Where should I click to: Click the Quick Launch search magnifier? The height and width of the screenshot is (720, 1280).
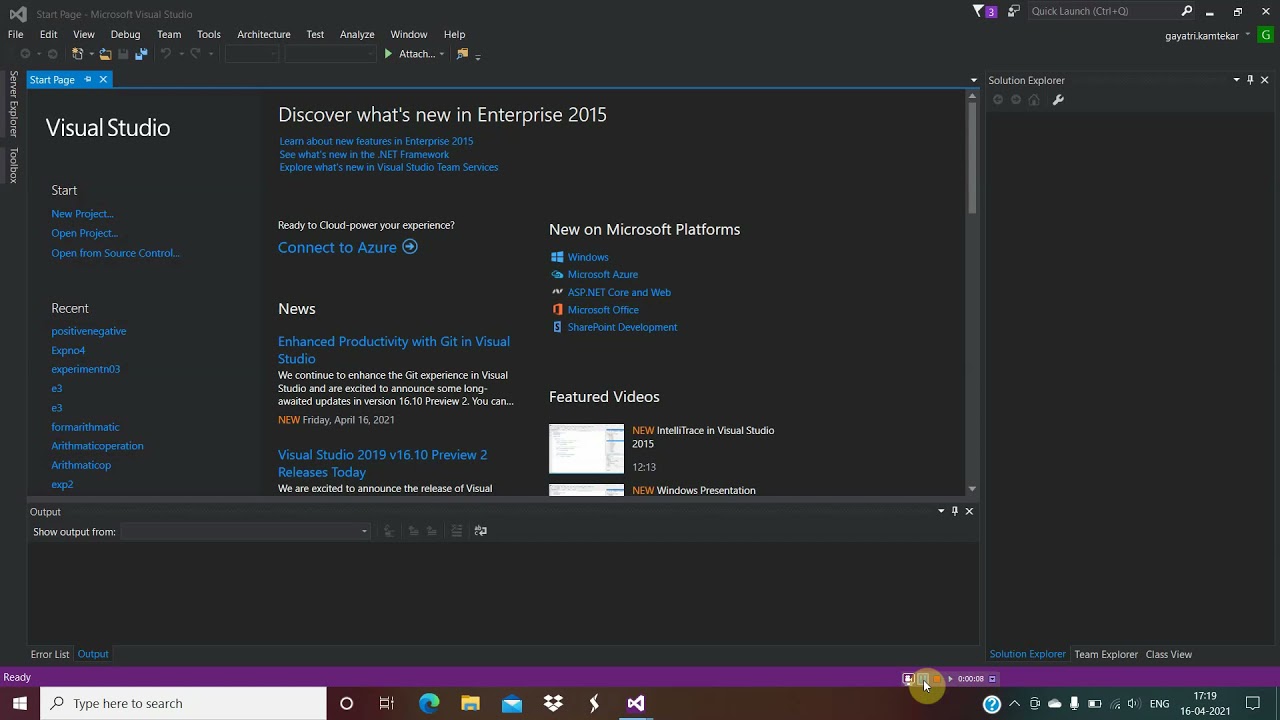[x=1187, y=11]
